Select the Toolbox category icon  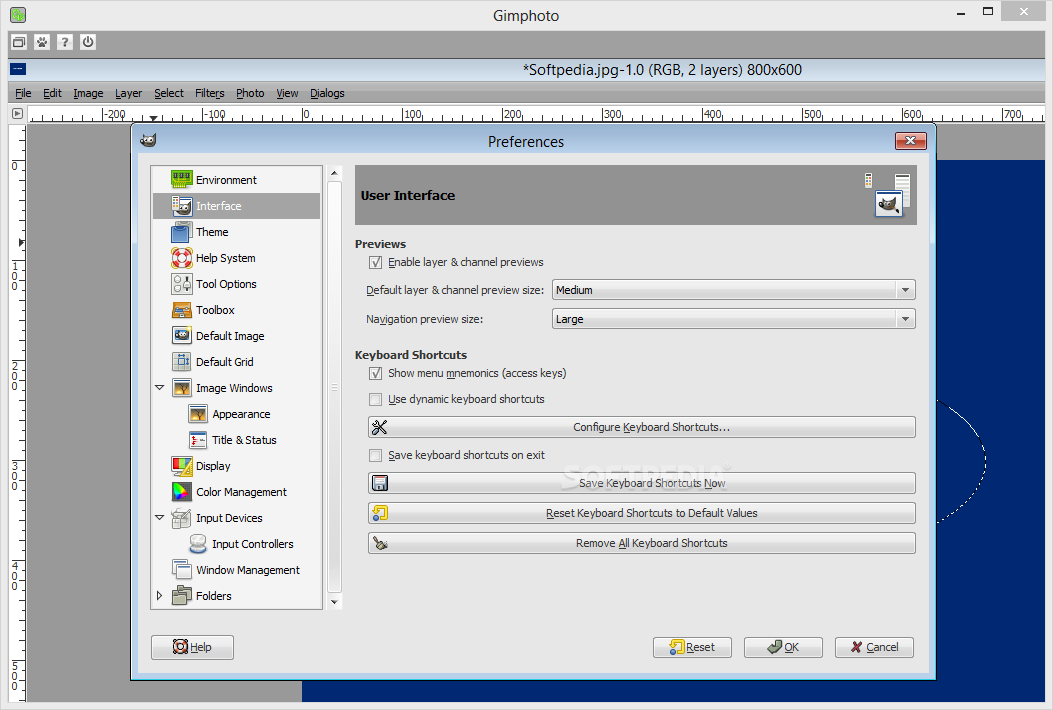point(182,310)
